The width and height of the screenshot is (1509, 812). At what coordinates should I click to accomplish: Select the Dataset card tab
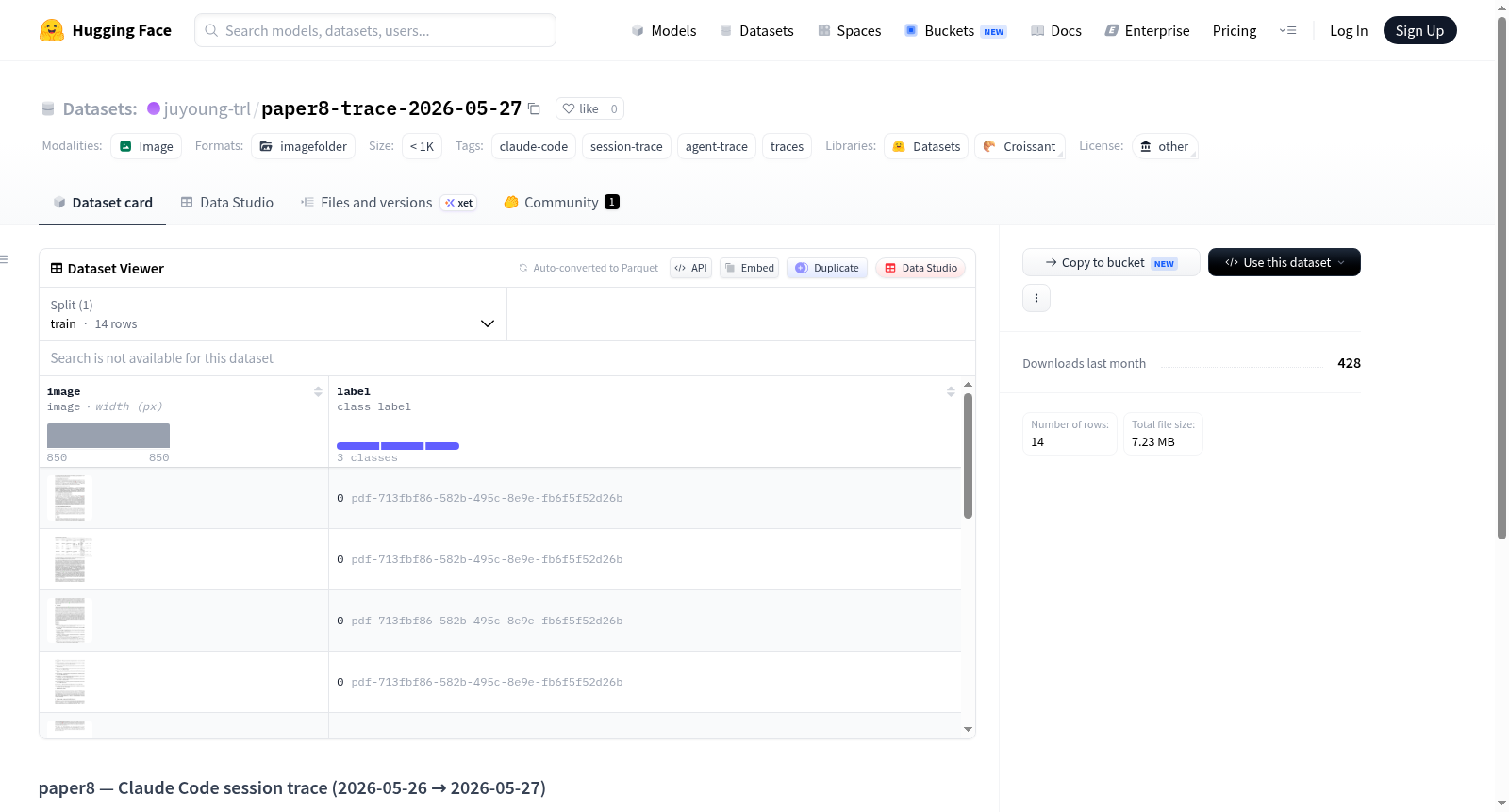[x=103, y=202]
